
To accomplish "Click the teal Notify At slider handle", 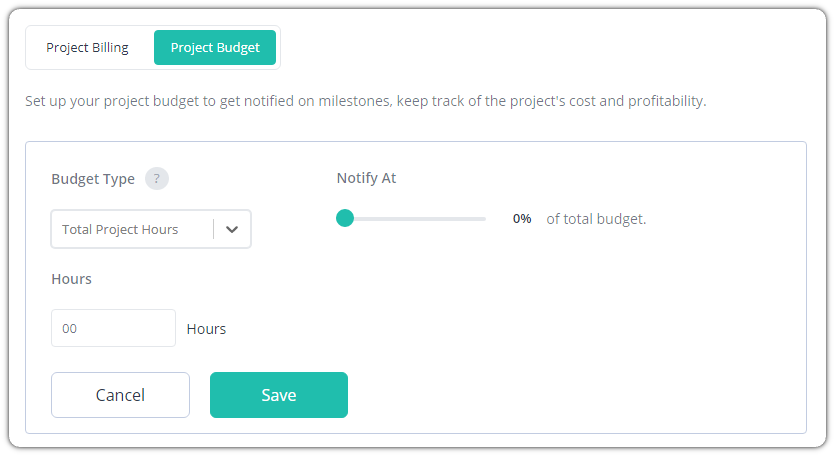I will pyautogui.click(x=345, y=218).
